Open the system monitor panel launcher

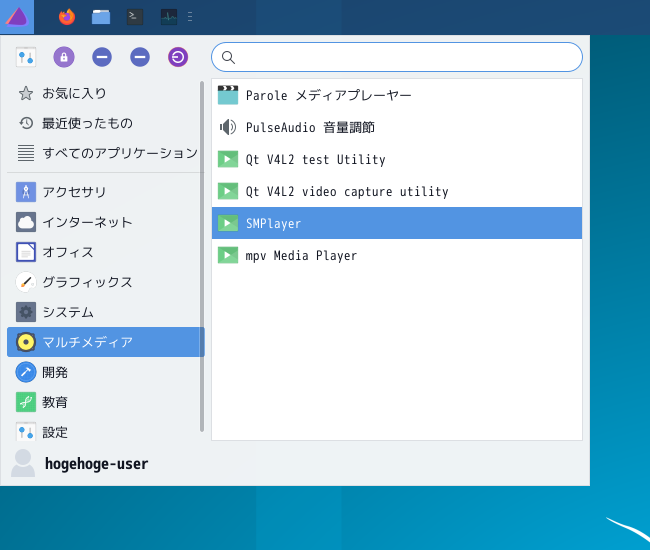(169, 17)
